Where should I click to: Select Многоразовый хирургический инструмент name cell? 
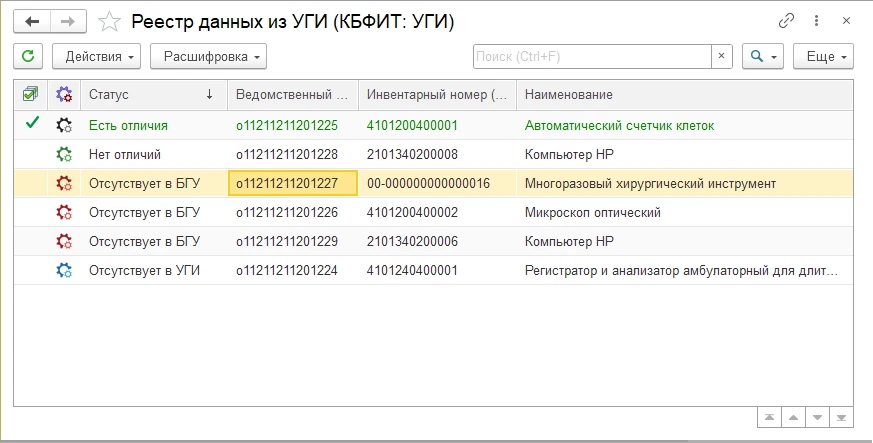(685, 183)
